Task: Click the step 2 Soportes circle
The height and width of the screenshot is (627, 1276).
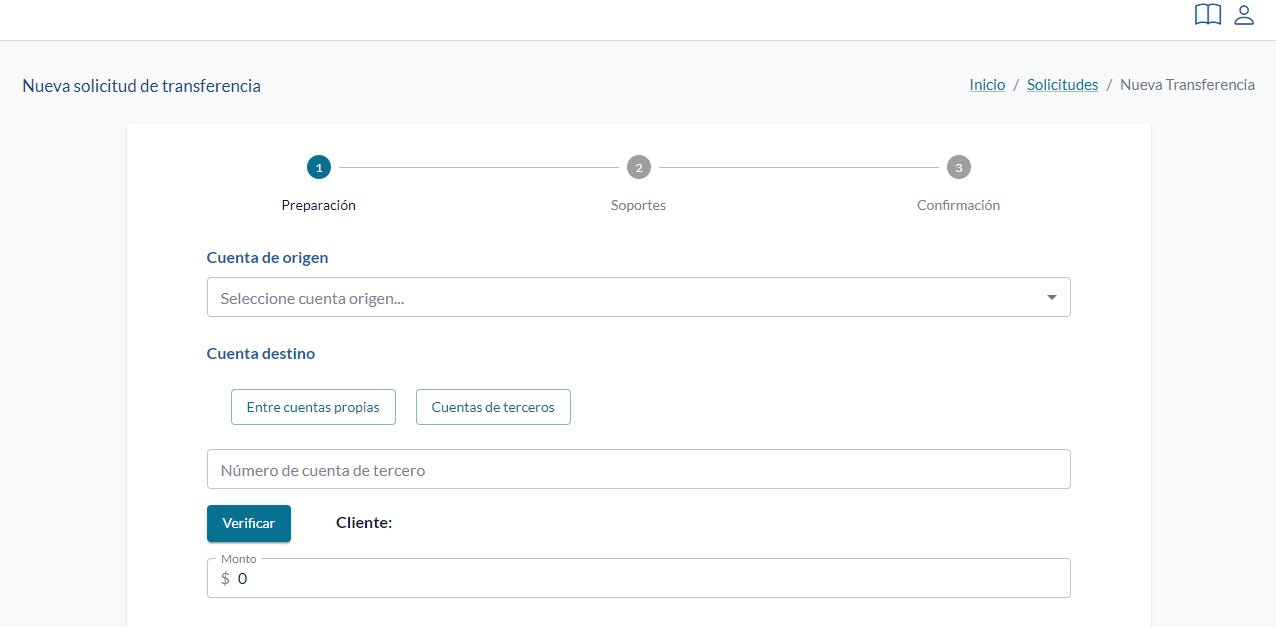Action: coord(639,167)
